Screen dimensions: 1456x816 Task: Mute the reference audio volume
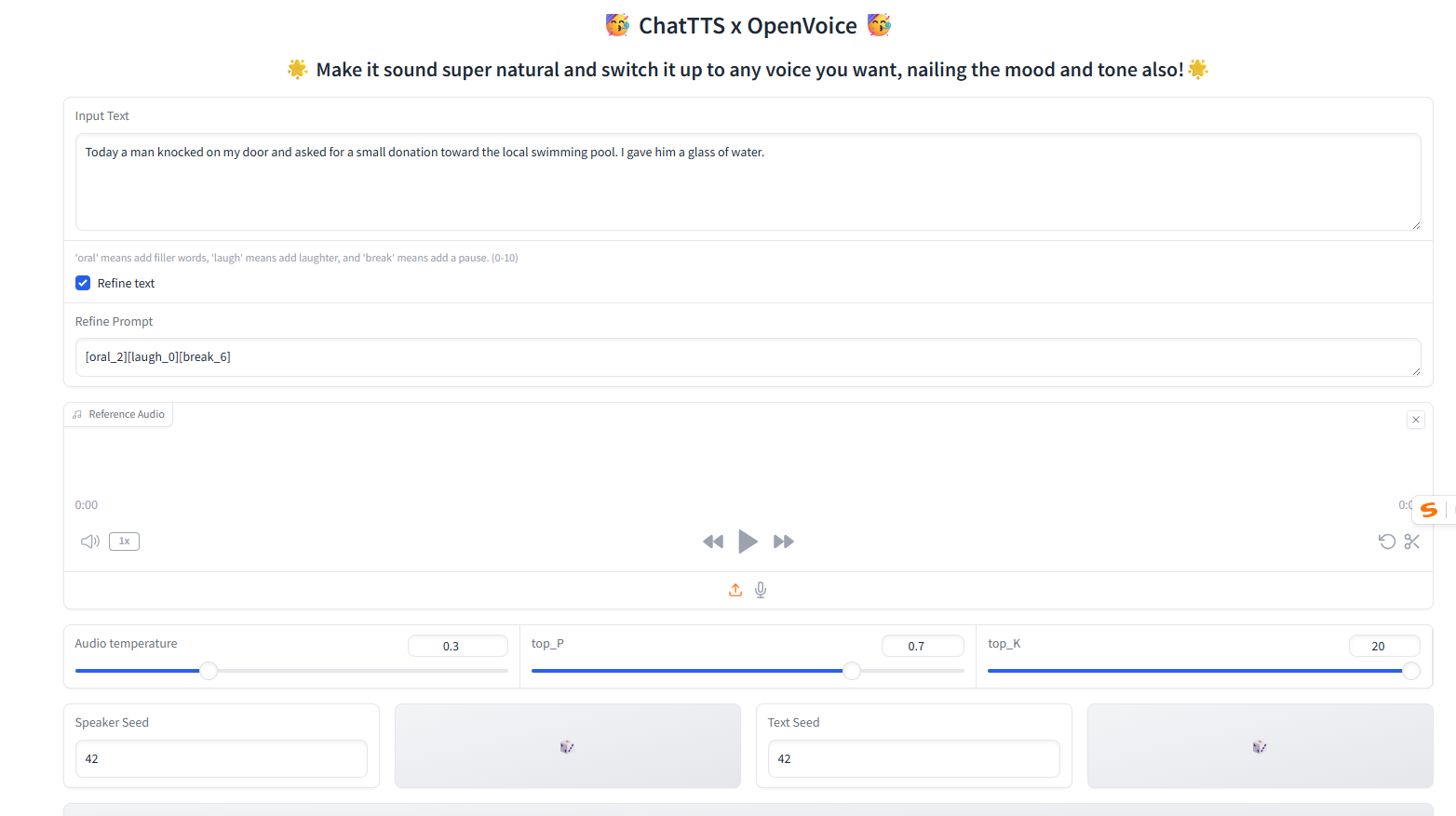click(x=90, y=542)
